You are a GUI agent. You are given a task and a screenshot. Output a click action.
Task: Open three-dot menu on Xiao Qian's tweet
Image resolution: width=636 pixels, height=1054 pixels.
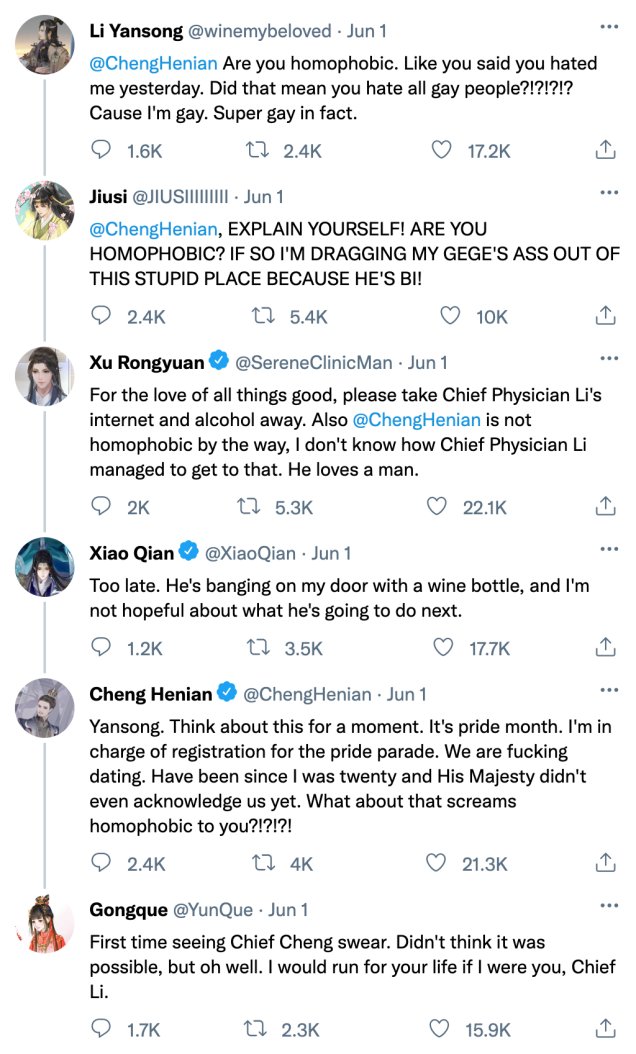tap(609, 549)
